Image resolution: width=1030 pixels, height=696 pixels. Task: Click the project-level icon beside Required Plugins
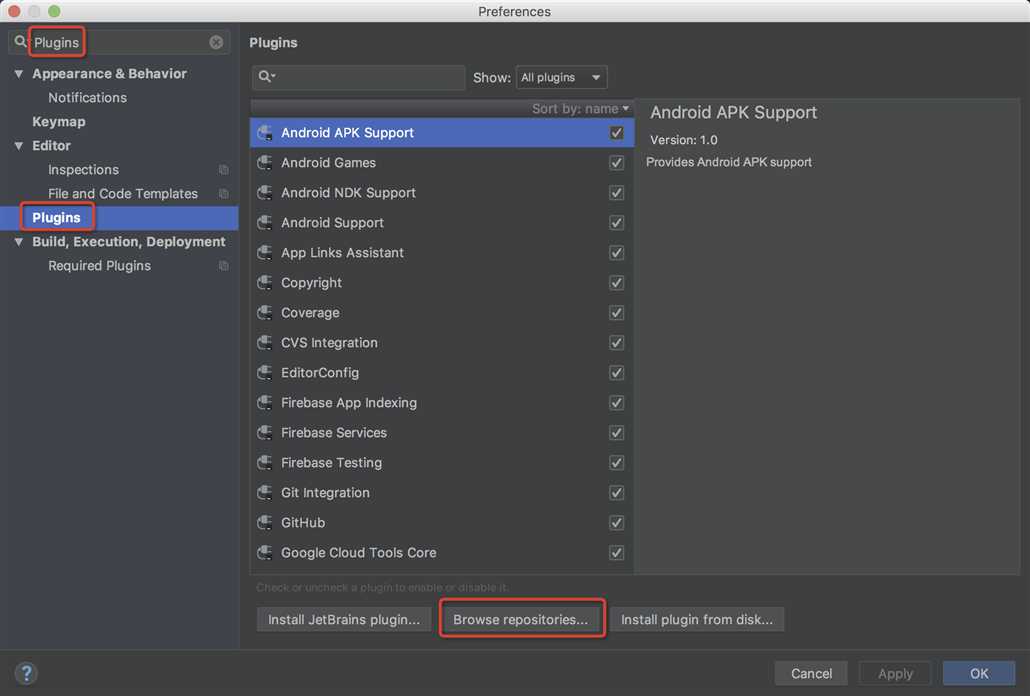223,266
